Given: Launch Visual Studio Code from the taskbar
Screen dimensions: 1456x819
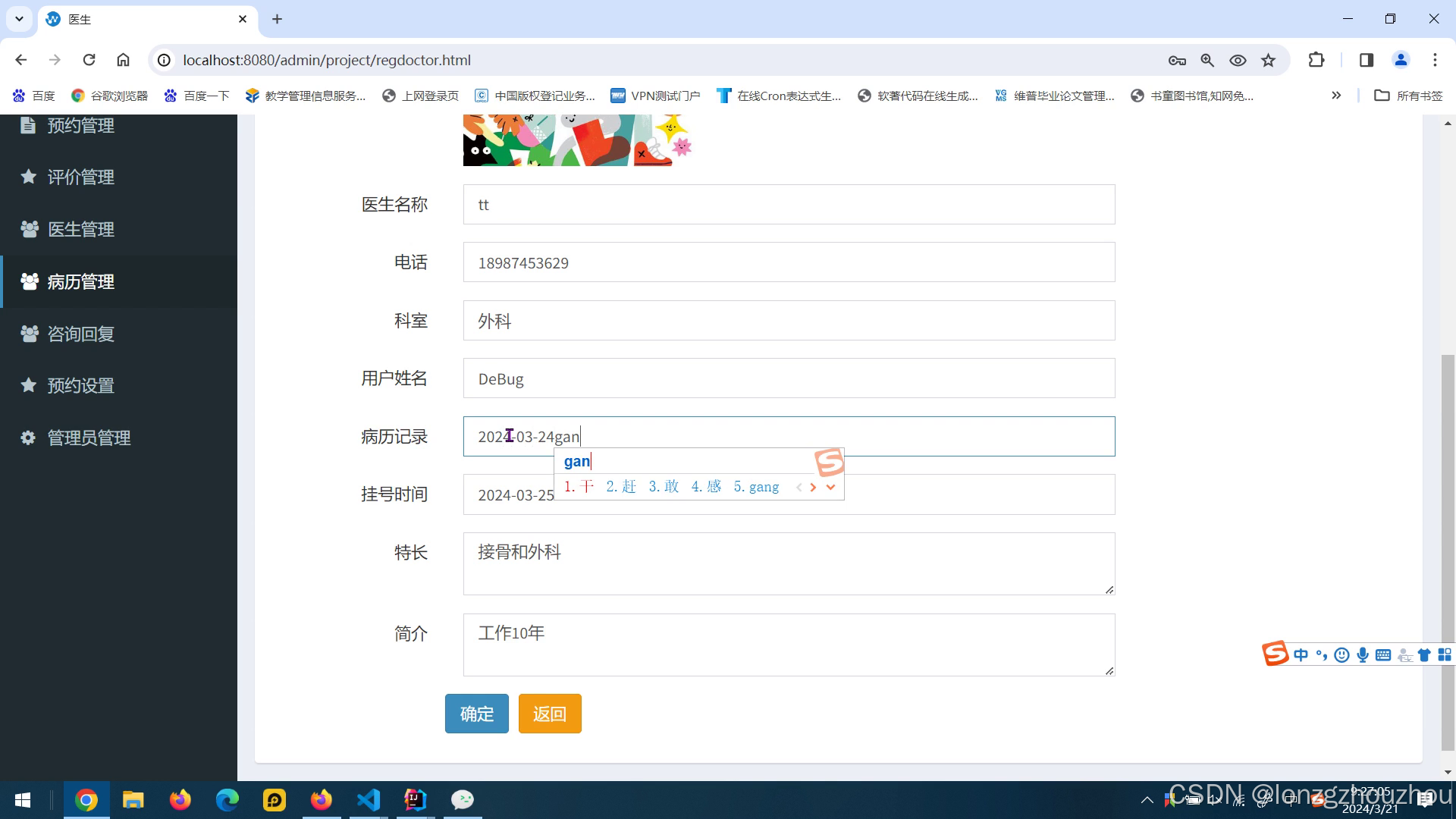Looking at the screenshot, I should click(369, 800).
